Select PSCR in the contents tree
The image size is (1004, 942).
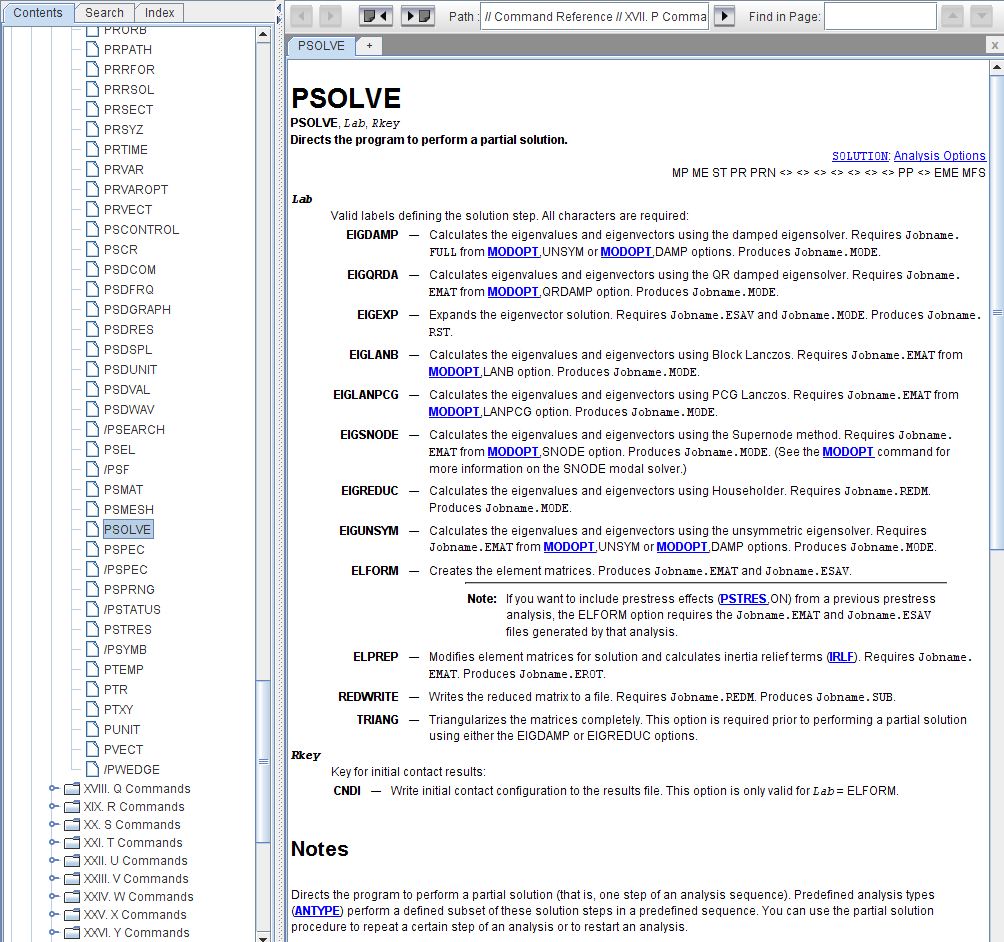click(121, 250)
